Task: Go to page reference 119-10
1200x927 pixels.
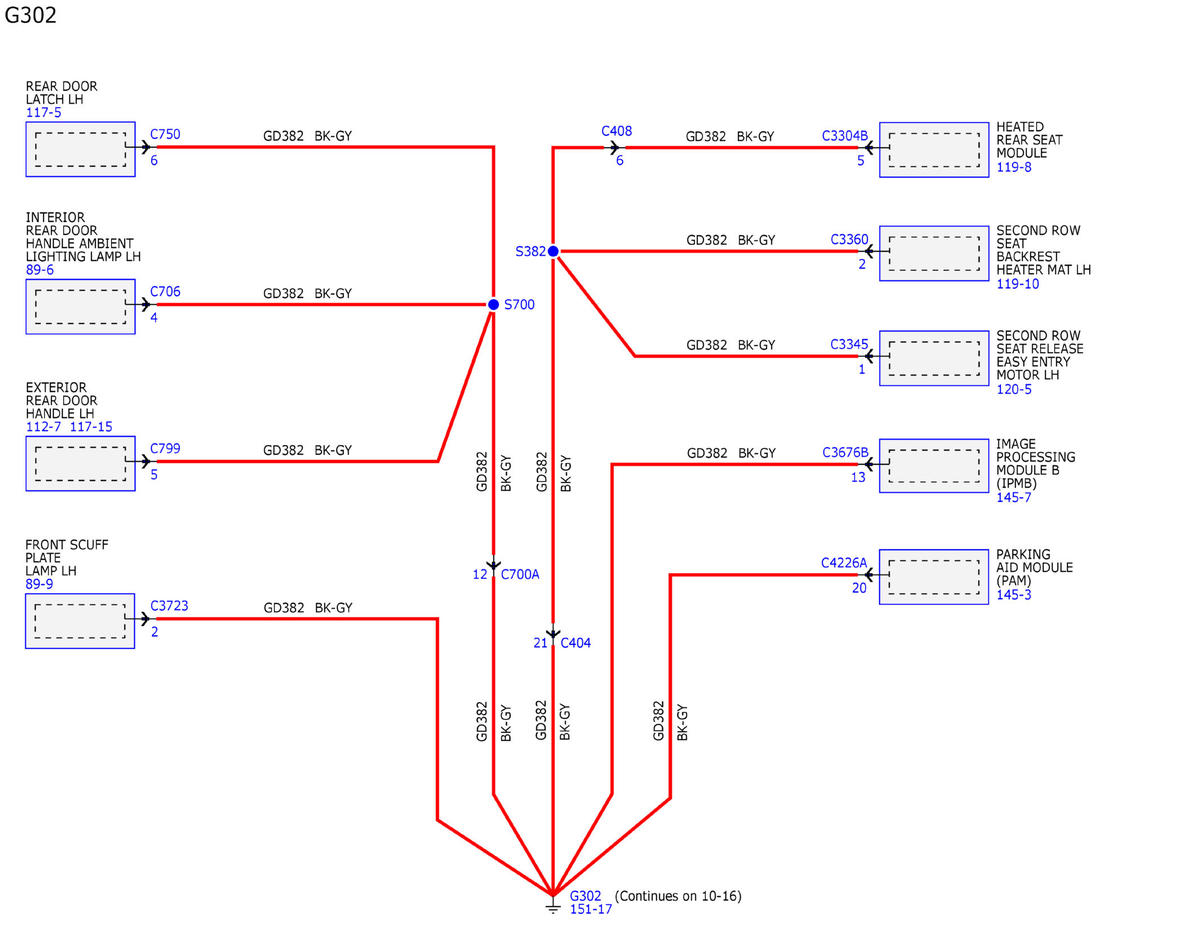Action: pyautogui.click(x=1018, y=284)
